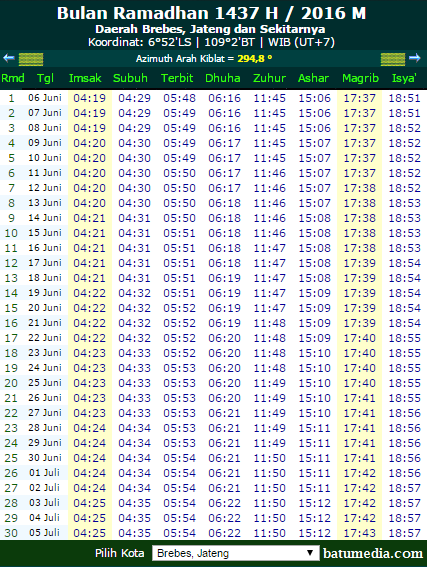428x567 pixels.
Task: Click the date 03 Juli
Action: click(x=45, y=503)
